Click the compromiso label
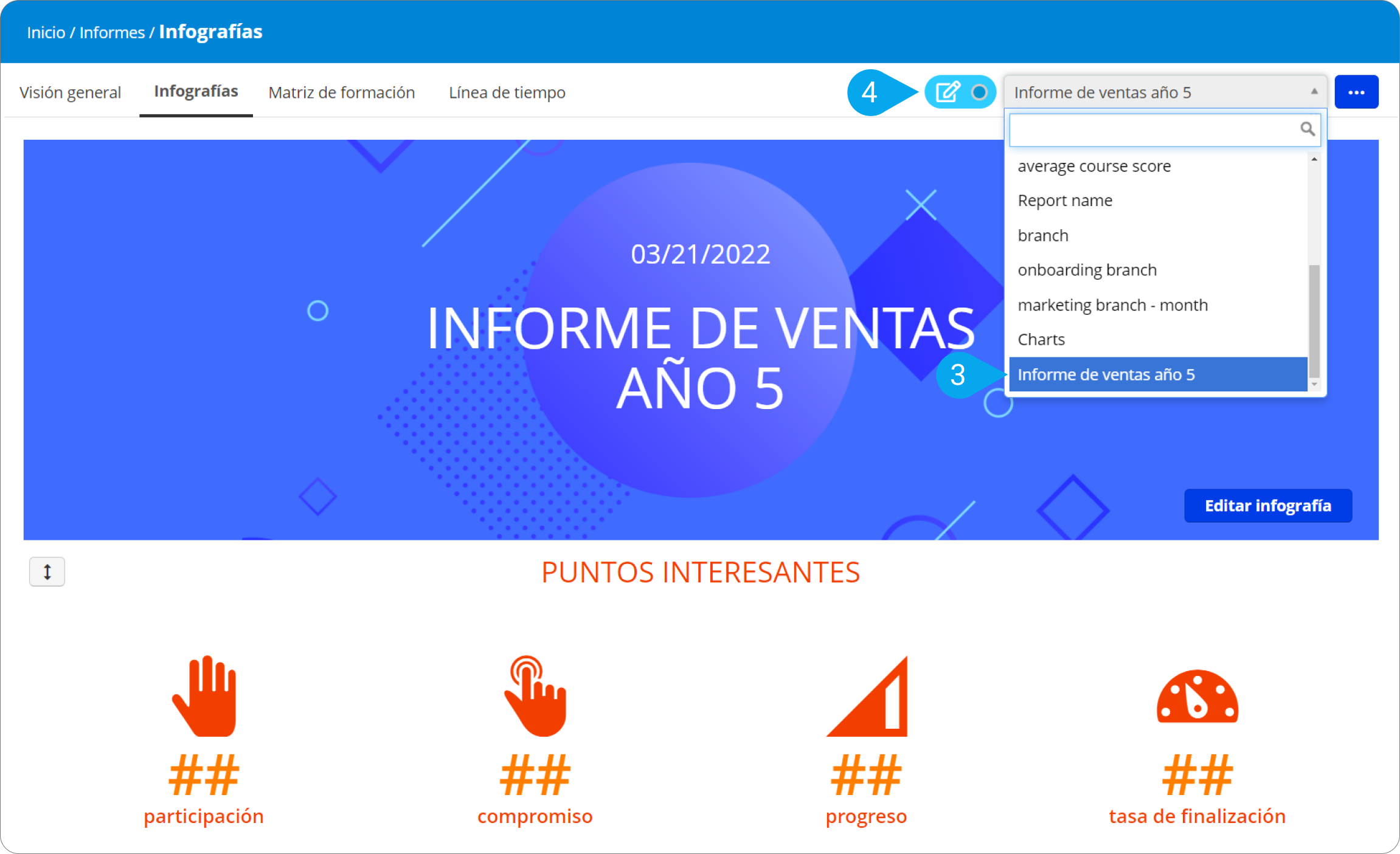This screenshot has width=1400, height=854. click(x=535, y=816)
